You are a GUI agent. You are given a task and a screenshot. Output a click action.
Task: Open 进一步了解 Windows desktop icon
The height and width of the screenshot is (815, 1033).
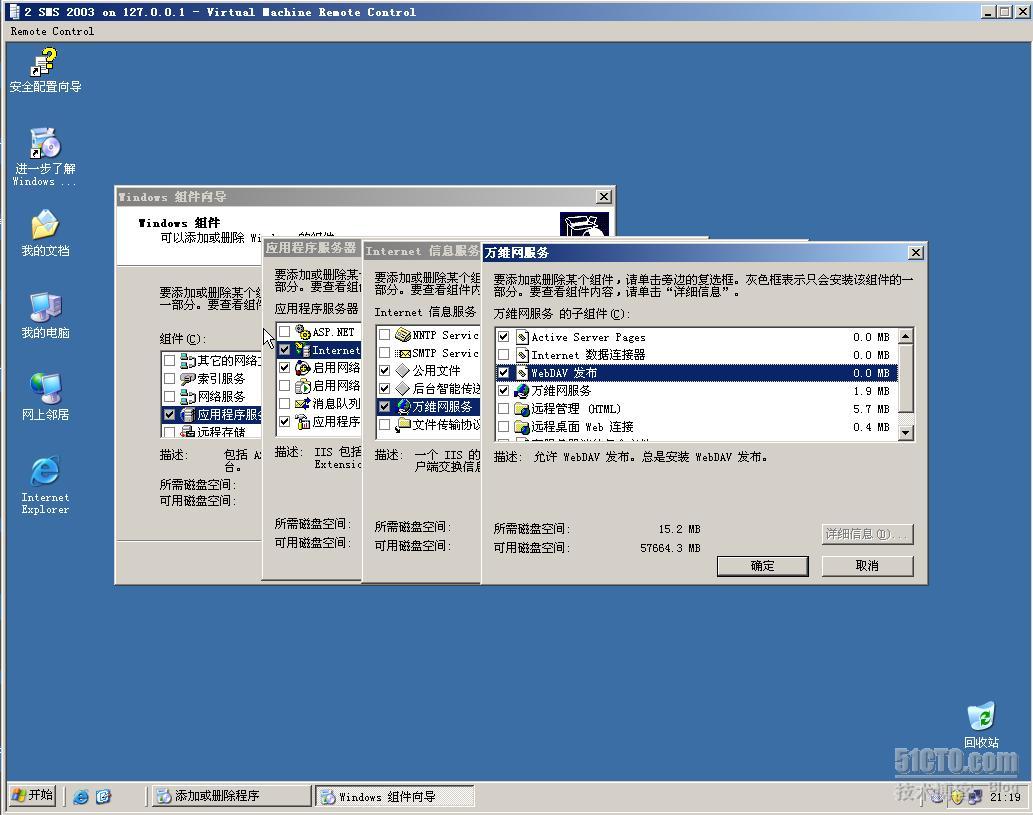[45, 157]
